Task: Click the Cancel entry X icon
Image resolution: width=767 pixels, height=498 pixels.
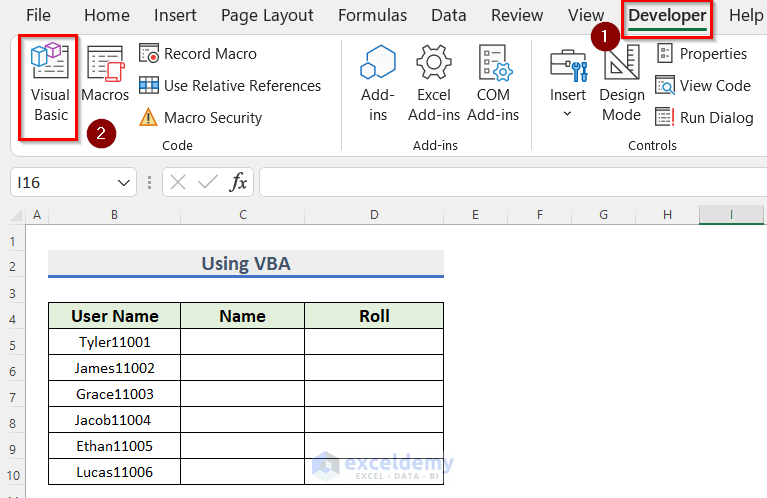Action: pyautogui.click(x=178, y=182)
